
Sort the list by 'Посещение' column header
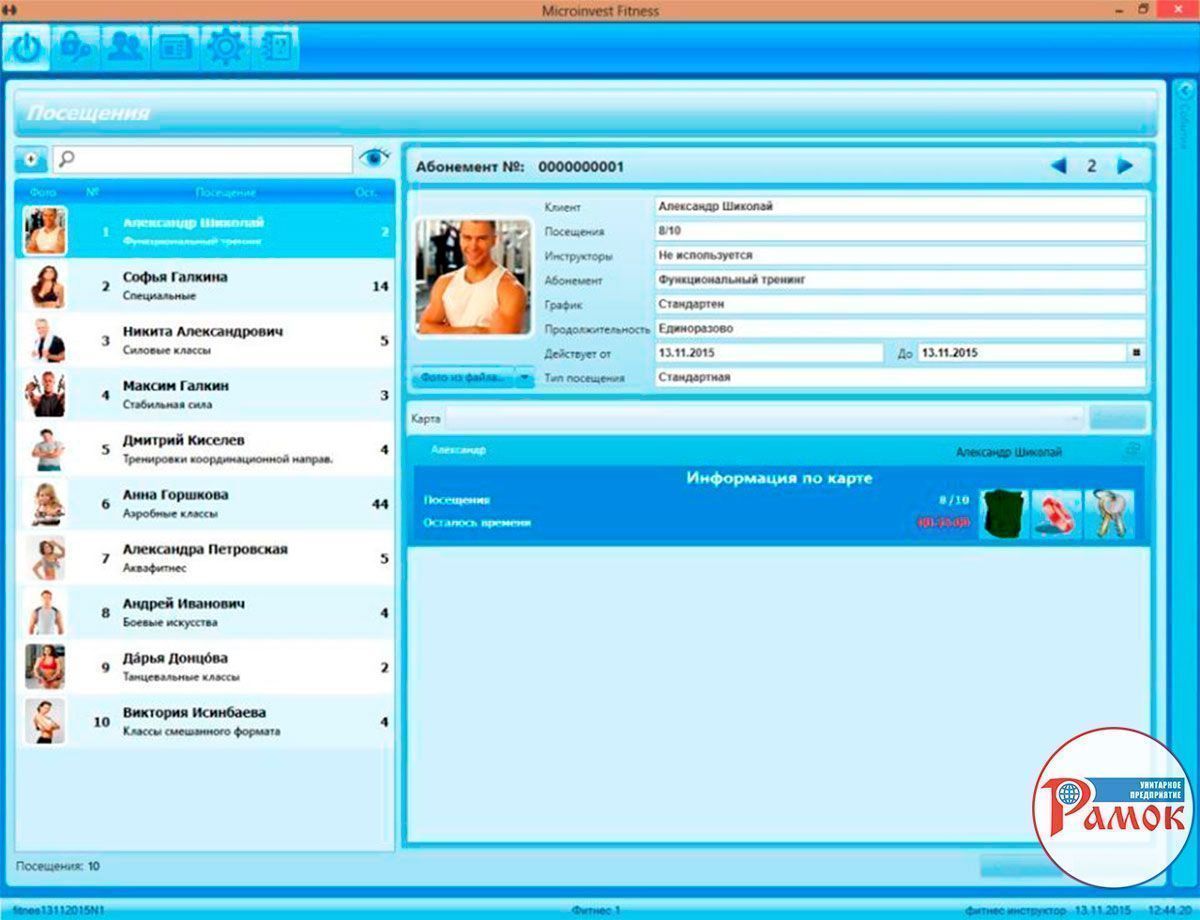point(226,192)
